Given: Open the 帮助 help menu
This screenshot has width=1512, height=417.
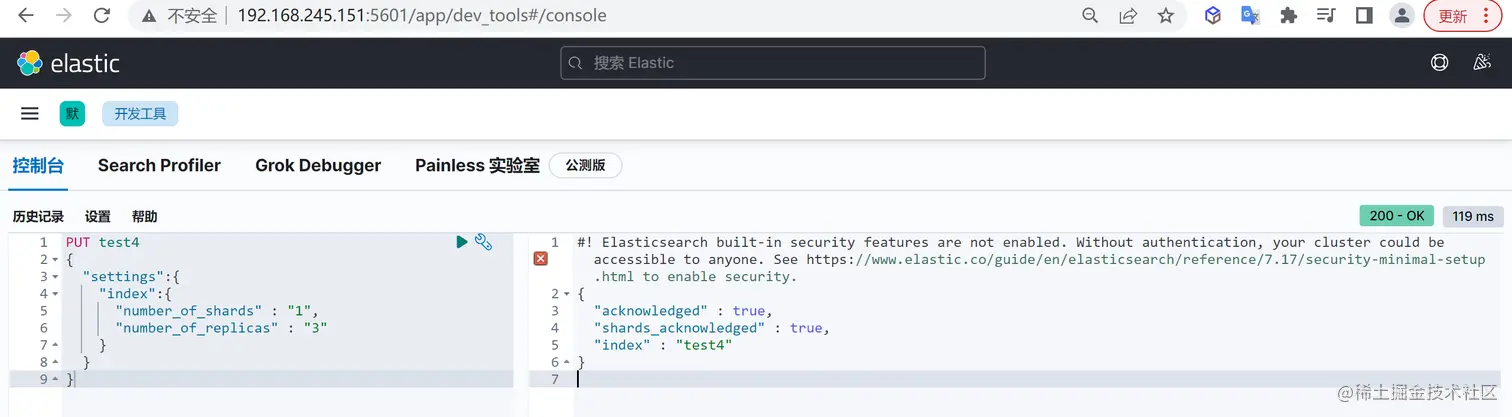Looking at the screenshot, I should coord(144,217).
